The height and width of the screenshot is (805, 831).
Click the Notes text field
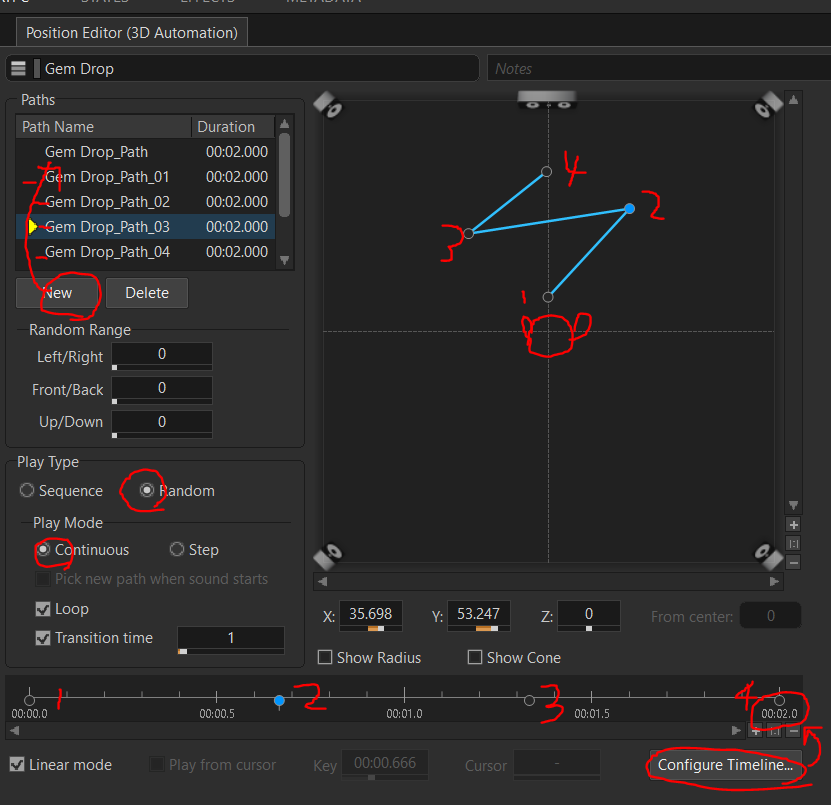(659, 68)
